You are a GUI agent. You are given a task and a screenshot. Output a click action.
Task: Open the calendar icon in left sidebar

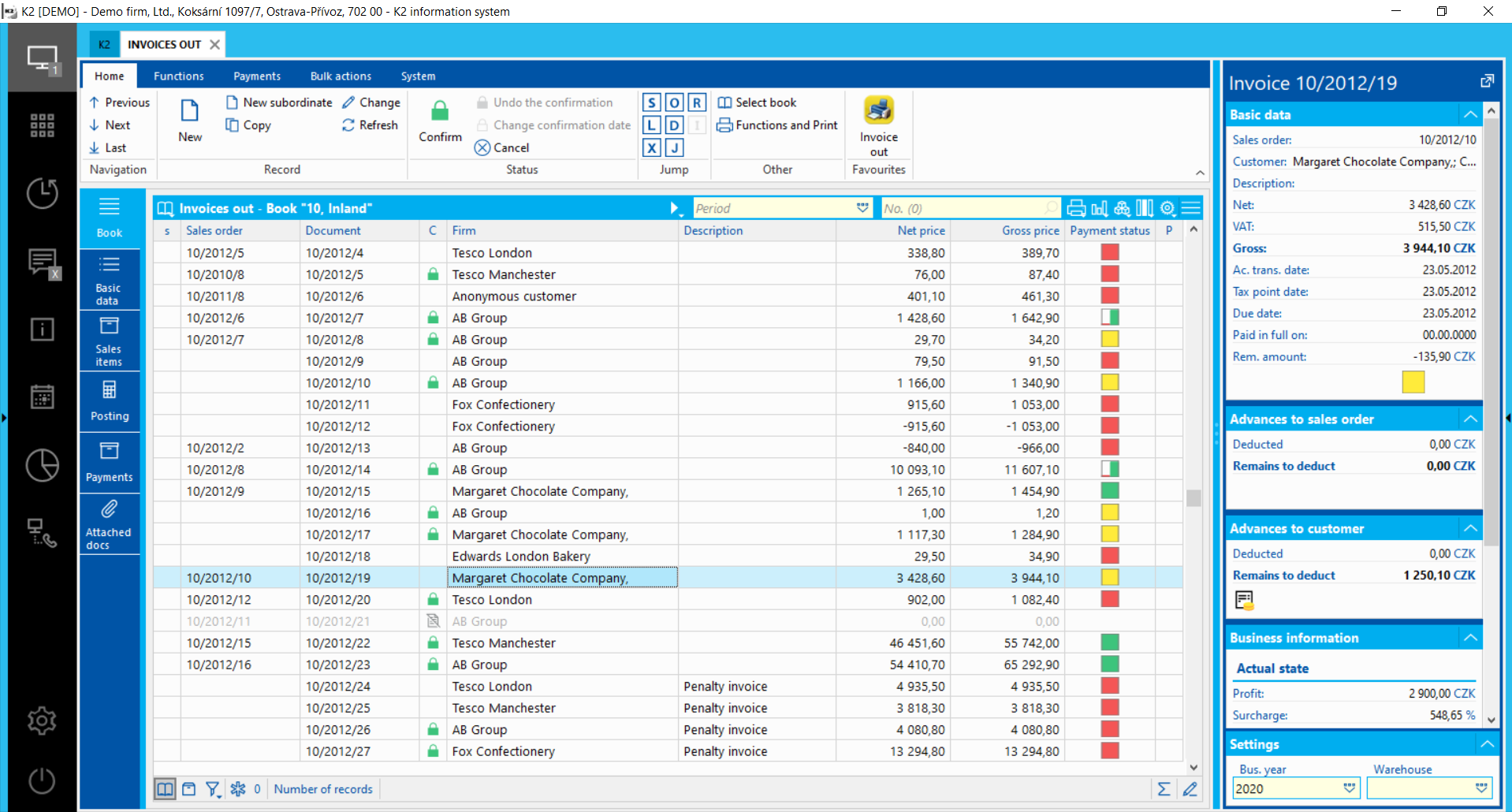(43, 397)
